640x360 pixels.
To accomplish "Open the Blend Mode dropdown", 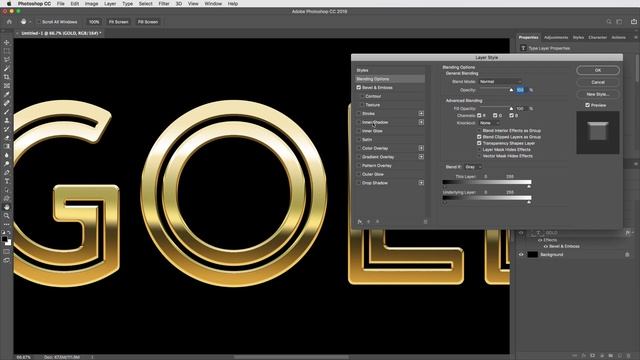I will pos(500,82).
